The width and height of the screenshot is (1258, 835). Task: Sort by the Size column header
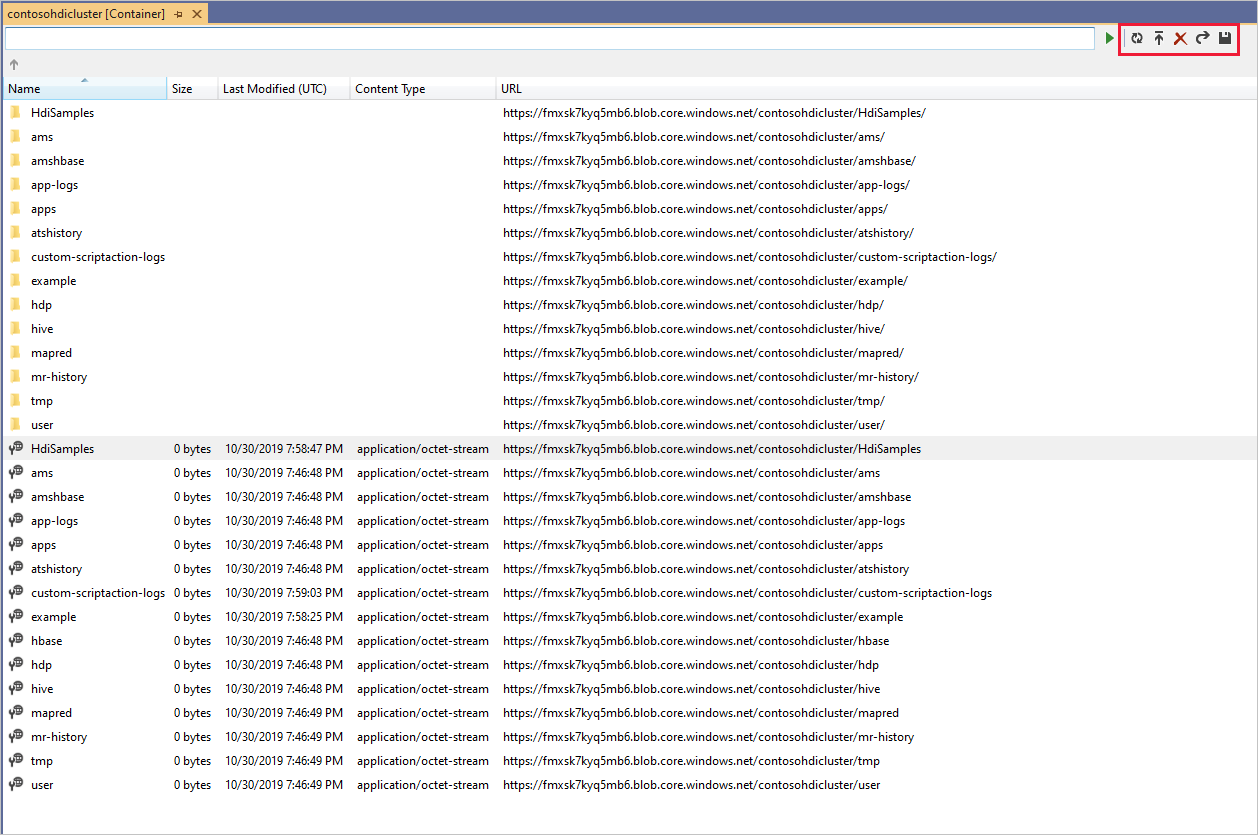(x=181, y=88)
